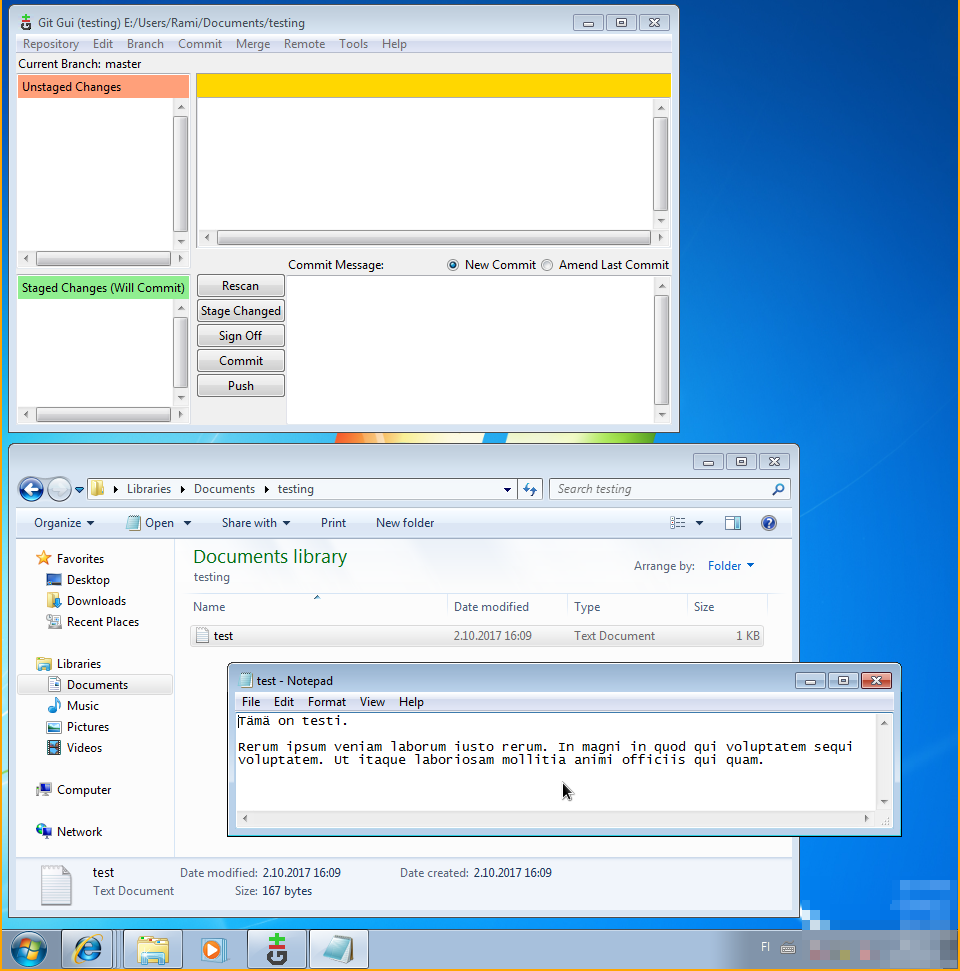960x971 pixels.
Task: Launch Windows Media Player from the taskbar
Action: point(214,948)
